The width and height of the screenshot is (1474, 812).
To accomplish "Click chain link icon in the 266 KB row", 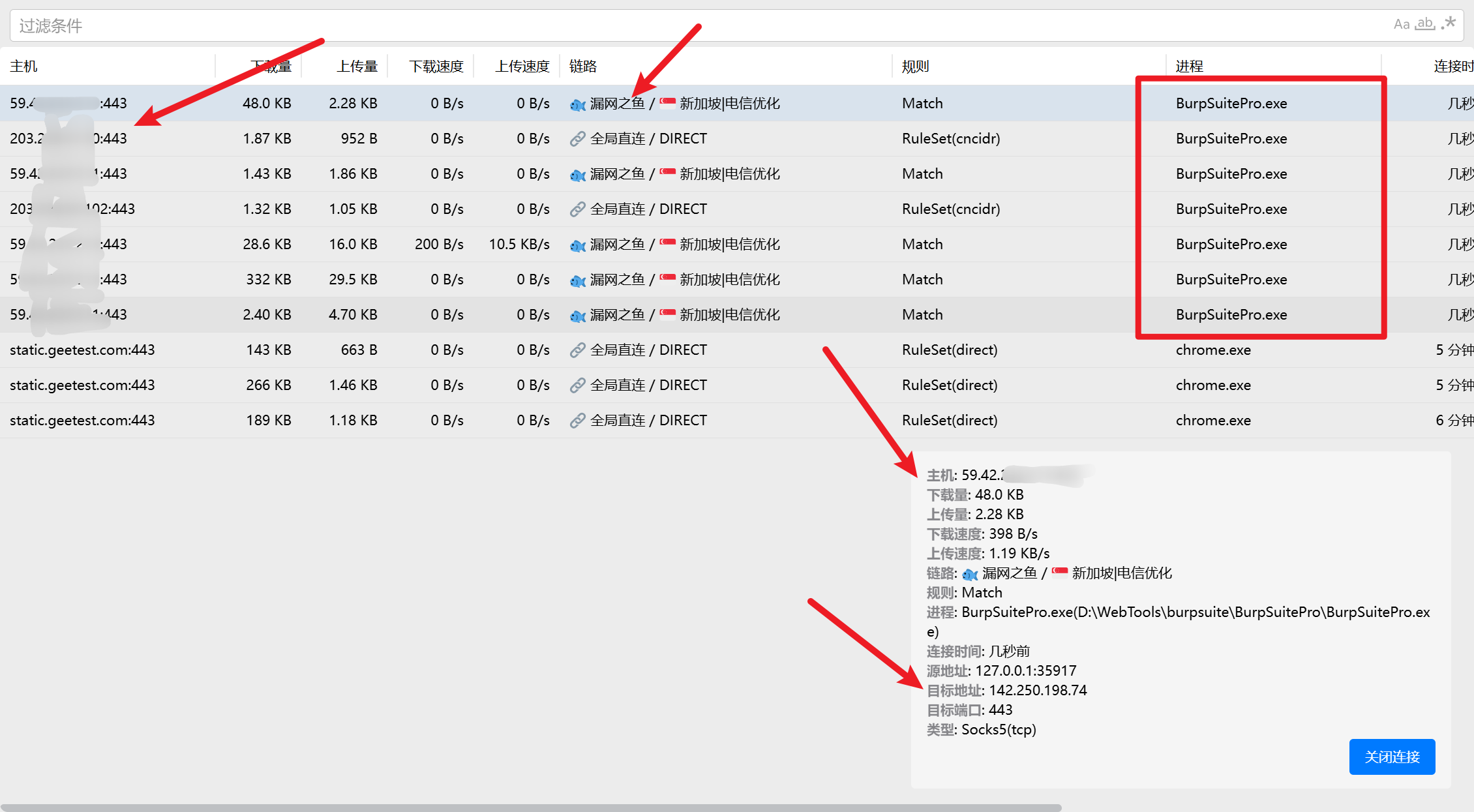I will point(577,385).
